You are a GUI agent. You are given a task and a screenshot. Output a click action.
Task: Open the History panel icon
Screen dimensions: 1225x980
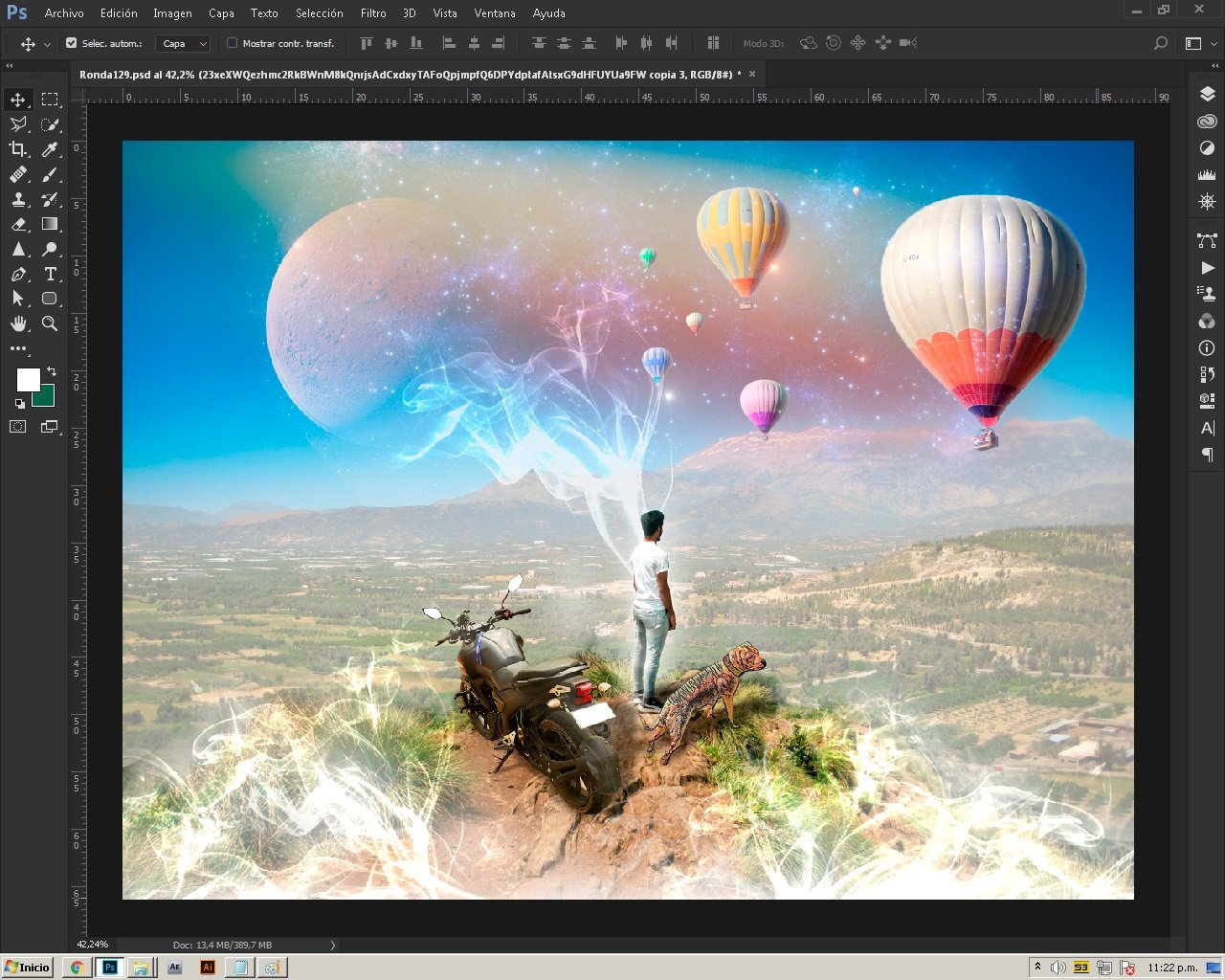point(1207,374)
